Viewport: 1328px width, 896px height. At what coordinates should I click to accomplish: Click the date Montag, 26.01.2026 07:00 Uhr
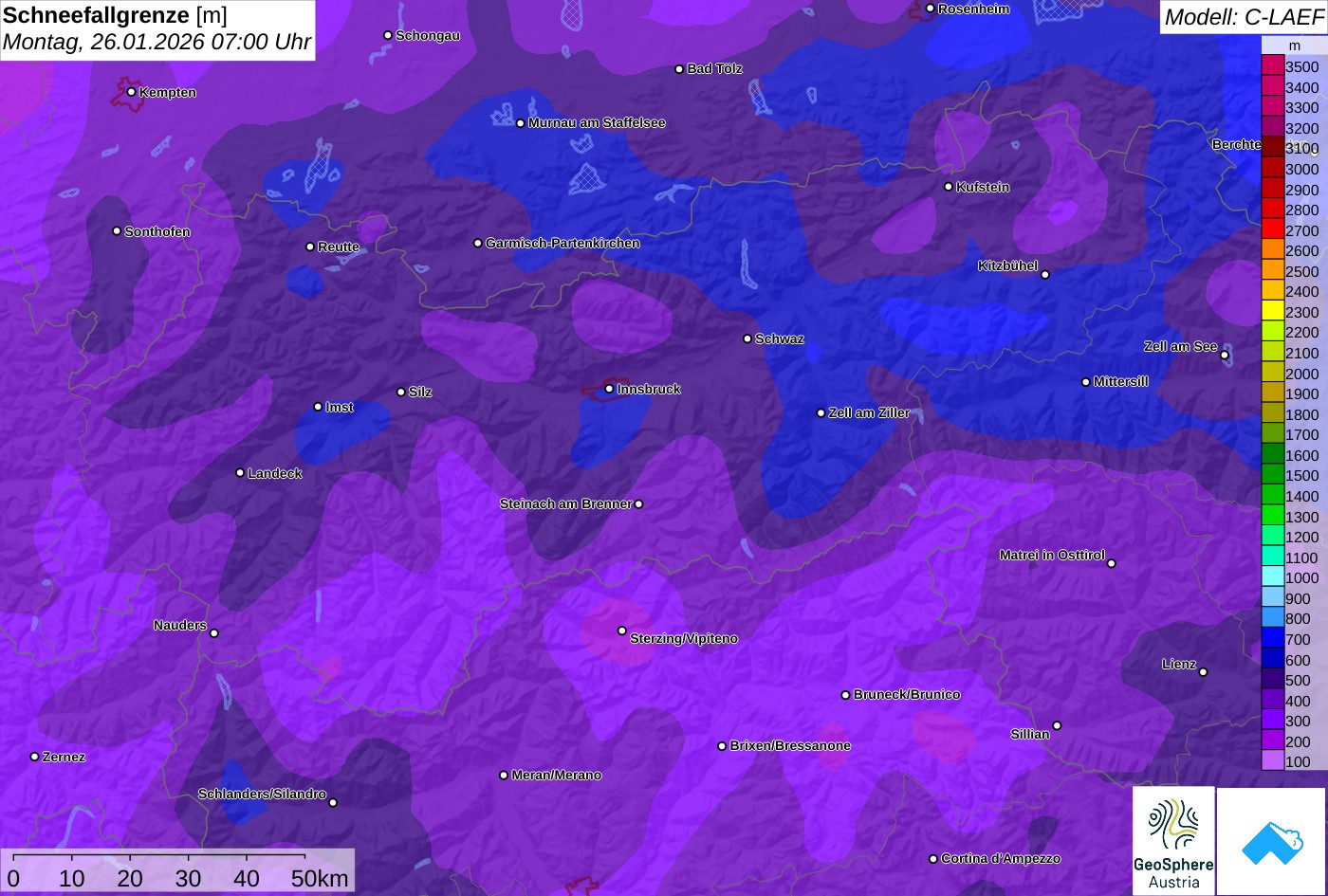(x=157, y=43)
